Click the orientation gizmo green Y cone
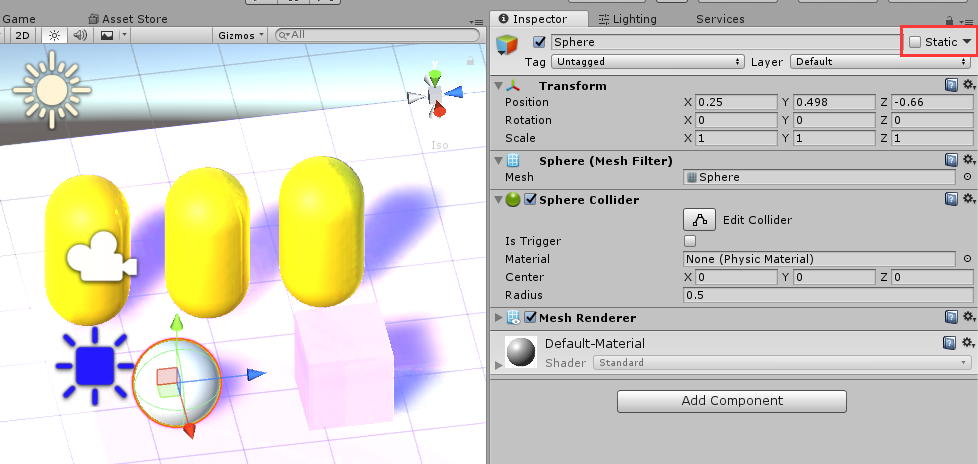 click(435, 77)
